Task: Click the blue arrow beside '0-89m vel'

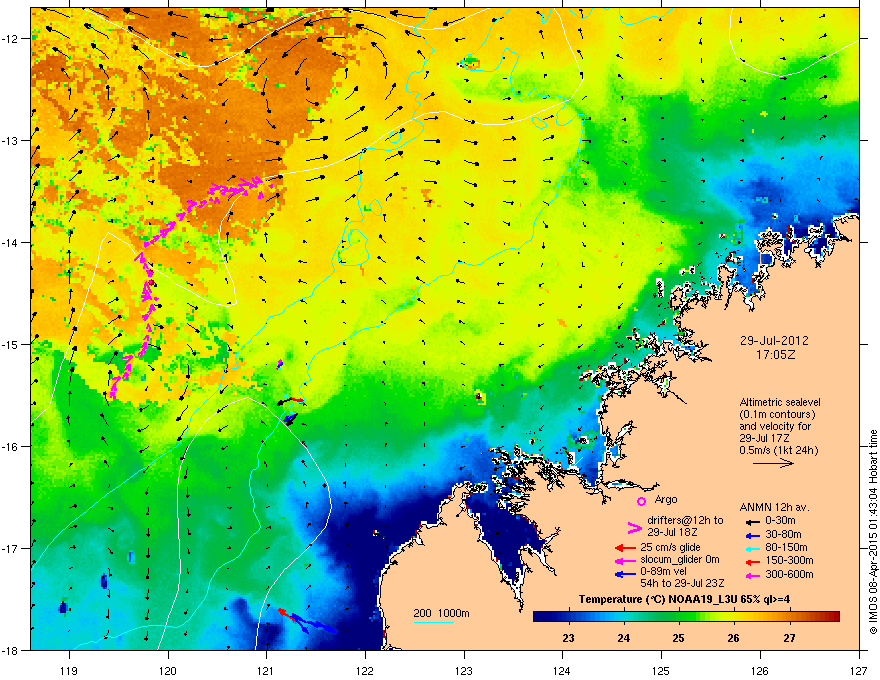Action: pyautogui.click(x=625, y=574)
